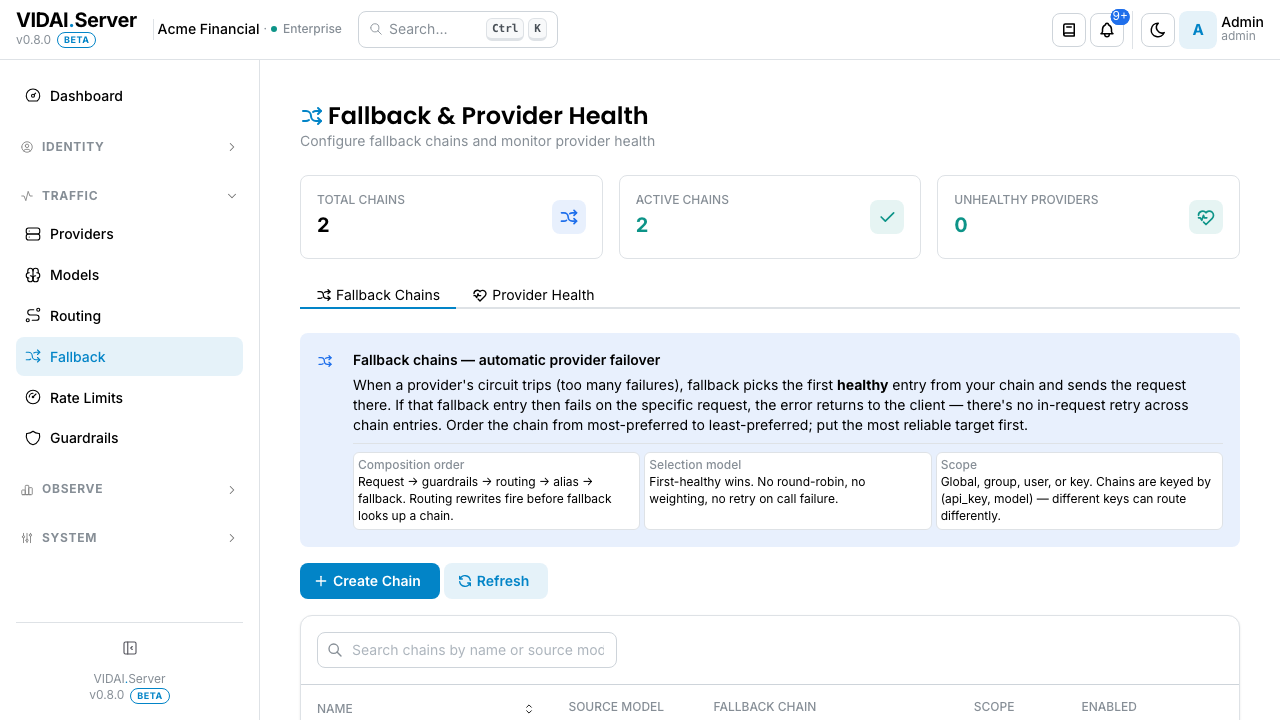Open Fallback in the sidebar
This screenshot has width=1280, height=720.
129,357
